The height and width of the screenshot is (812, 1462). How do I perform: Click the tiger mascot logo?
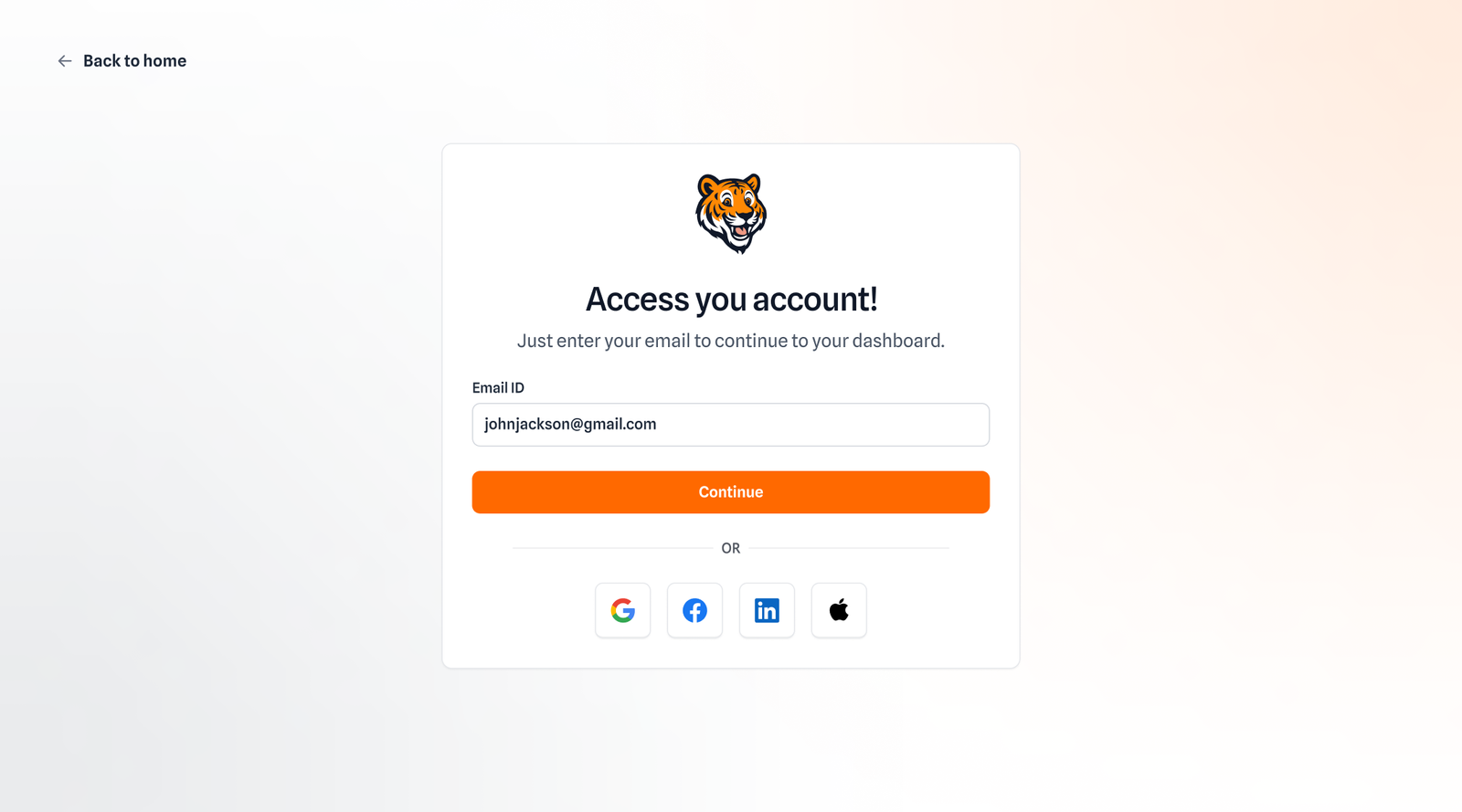click(x=731, y=214)
